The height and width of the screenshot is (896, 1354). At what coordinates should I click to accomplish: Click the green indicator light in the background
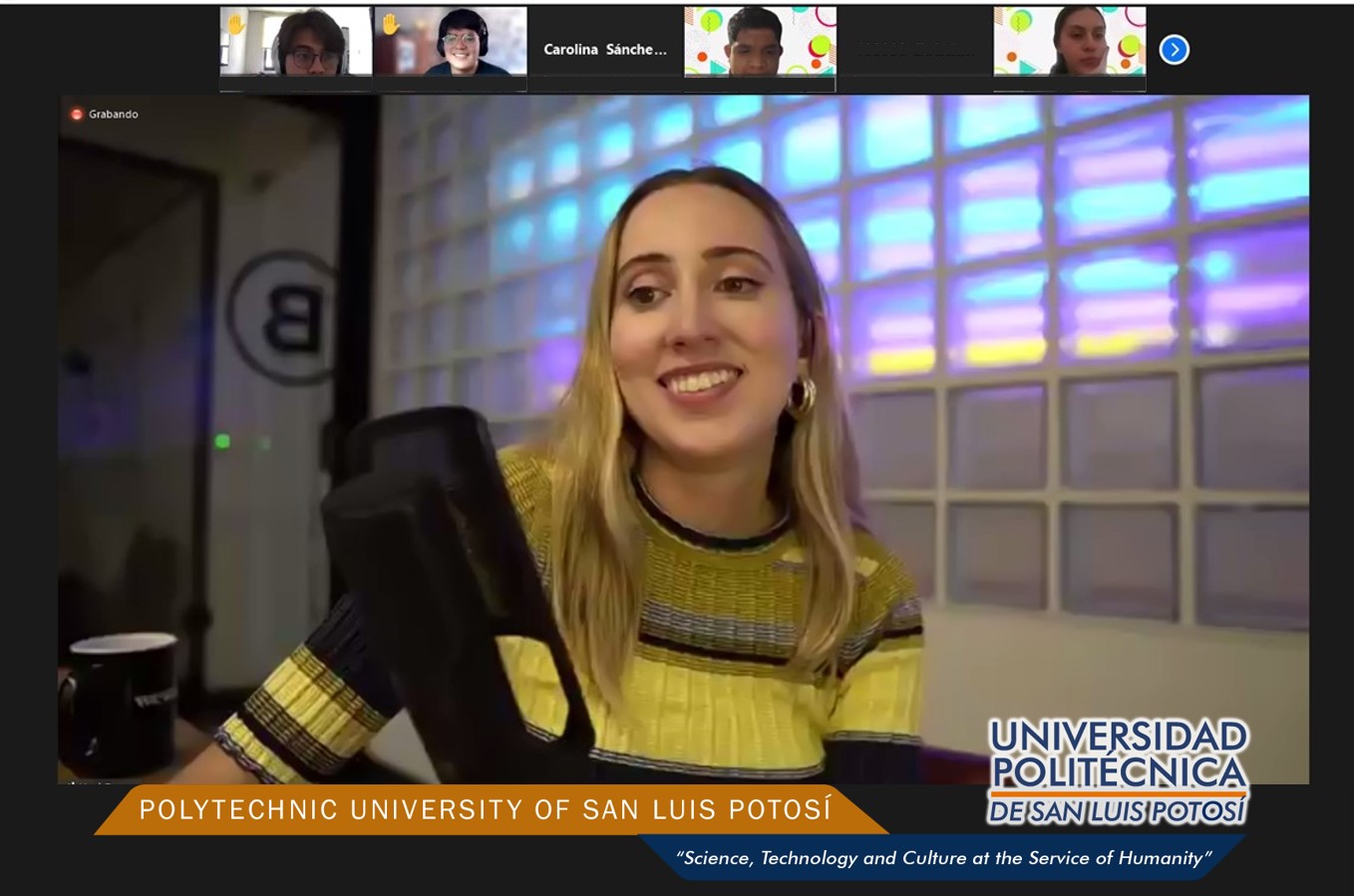pyautogui.click(x=222, y=442)
